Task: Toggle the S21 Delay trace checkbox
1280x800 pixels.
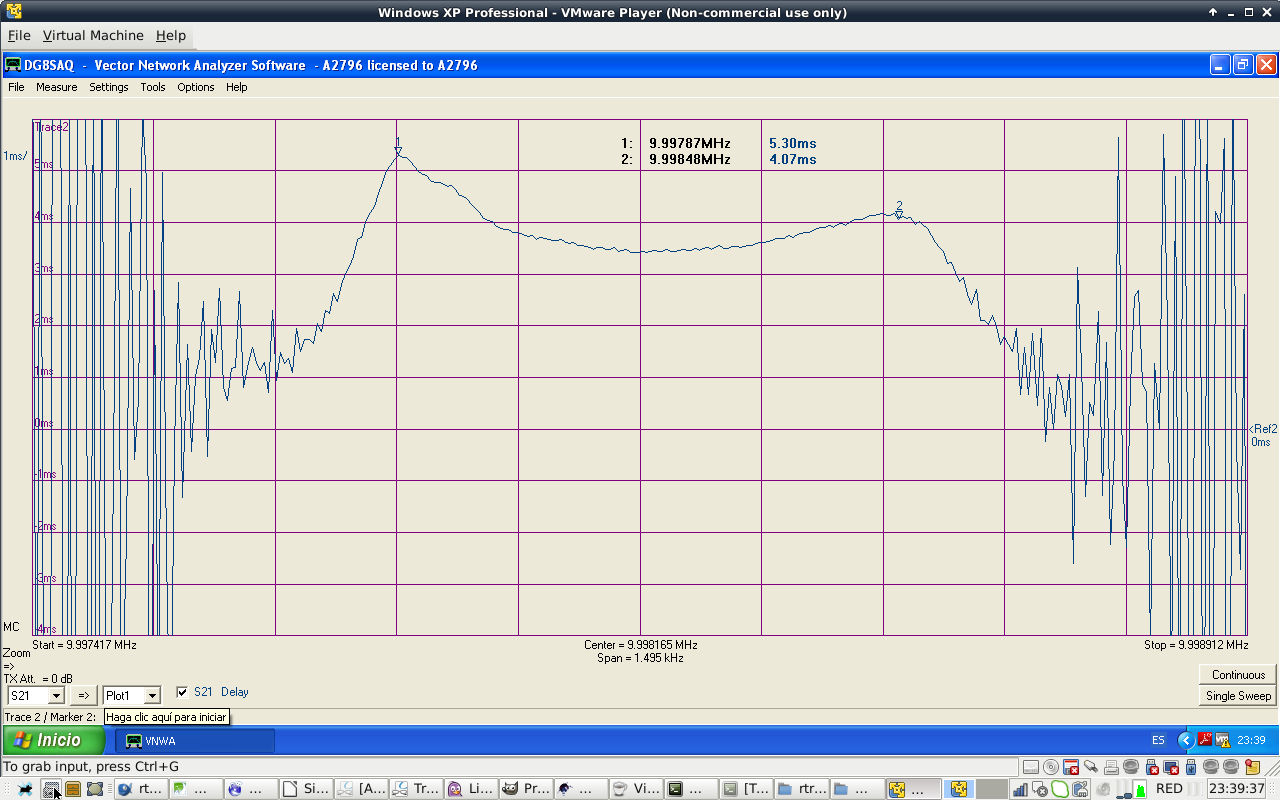Action: pyautogui.click(x=182, y=692)
